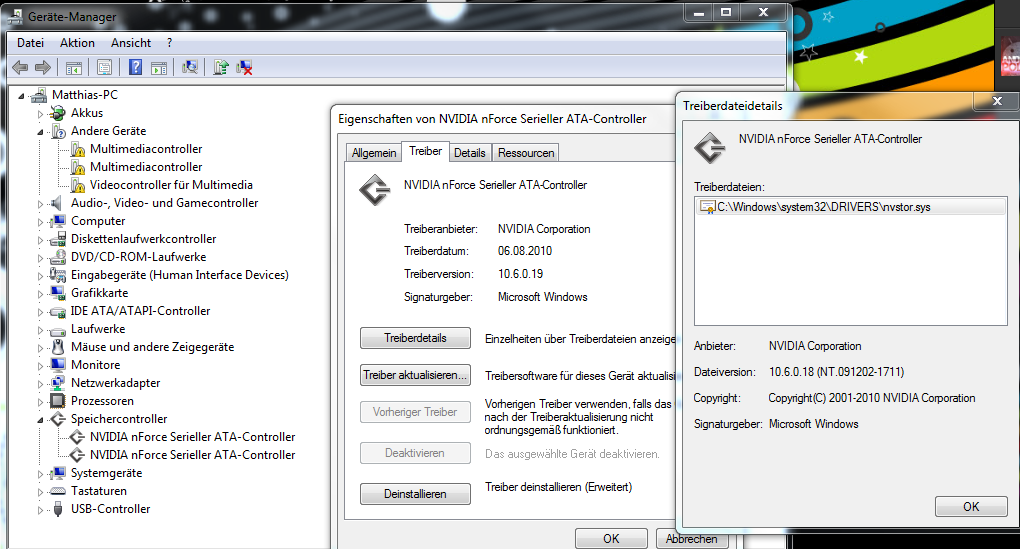This screenshot has width=1020, height=549.
Task: Select the Treiber tab
Action: click(425, 151)
